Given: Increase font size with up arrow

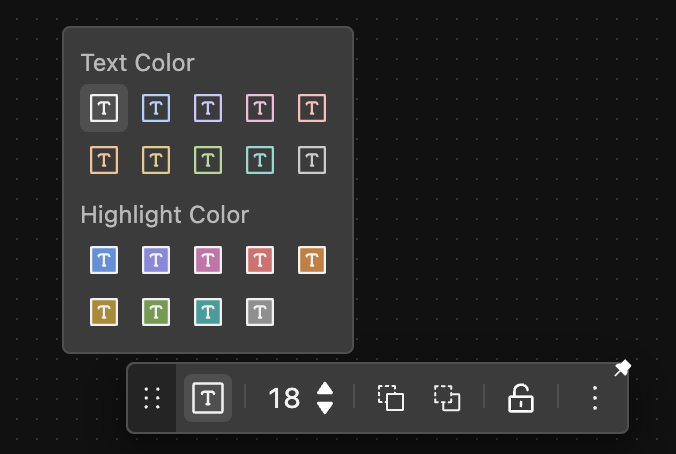Looking at the screenshot, I should [325, 389].
